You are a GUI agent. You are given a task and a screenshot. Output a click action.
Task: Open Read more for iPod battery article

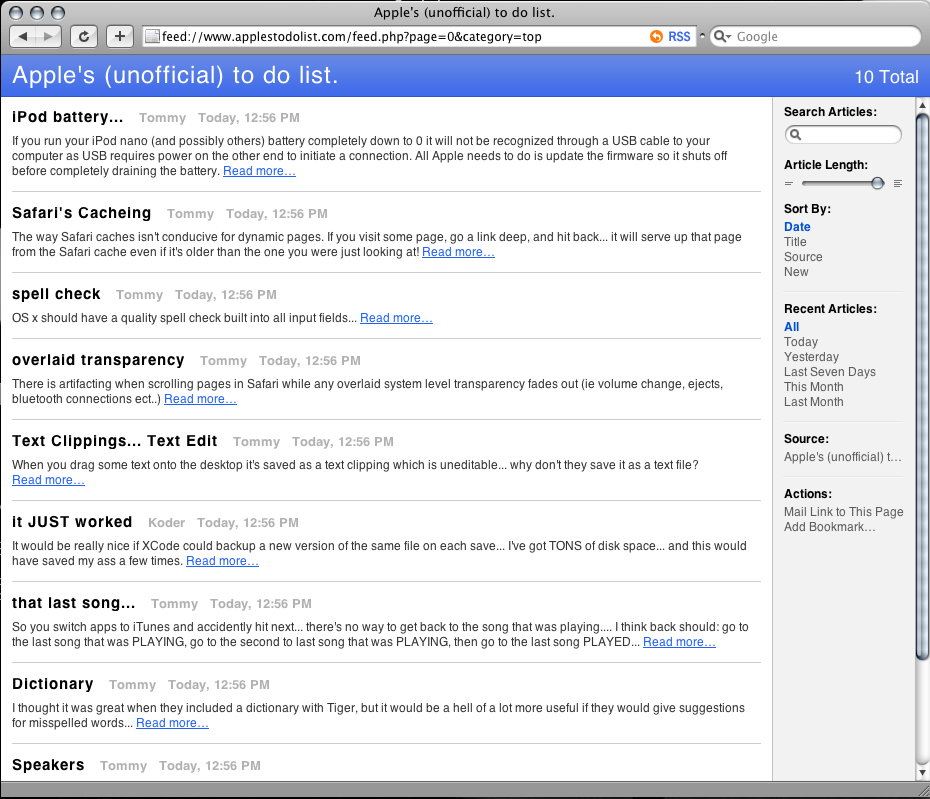259,171
